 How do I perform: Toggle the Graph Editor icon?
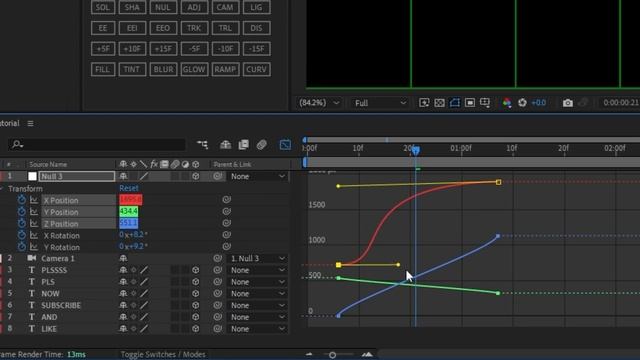(x=285, y=144)
